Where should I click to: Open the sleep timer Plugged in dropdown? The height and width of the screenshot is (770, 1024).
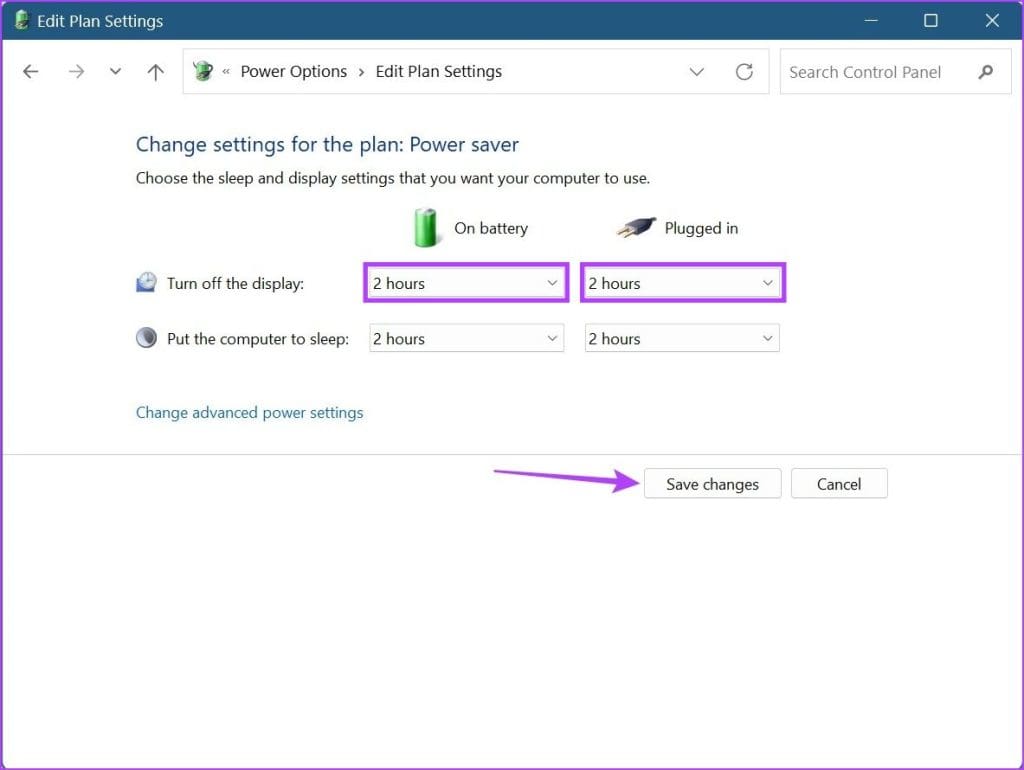[681, 338]
